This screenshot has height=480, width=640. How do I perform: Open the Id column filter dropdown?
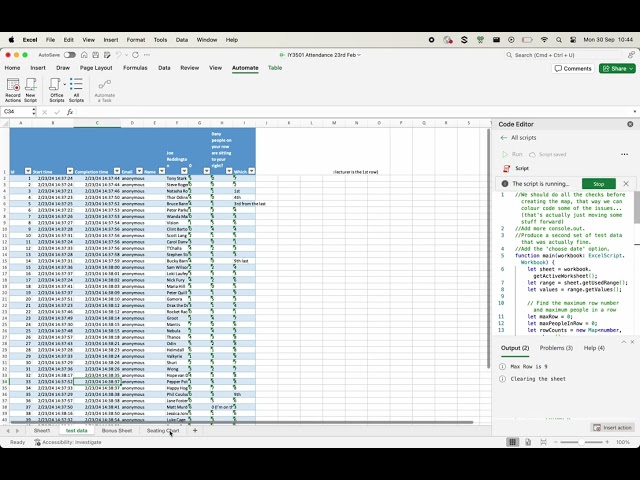pyautogui.click(x=28, y=171)
